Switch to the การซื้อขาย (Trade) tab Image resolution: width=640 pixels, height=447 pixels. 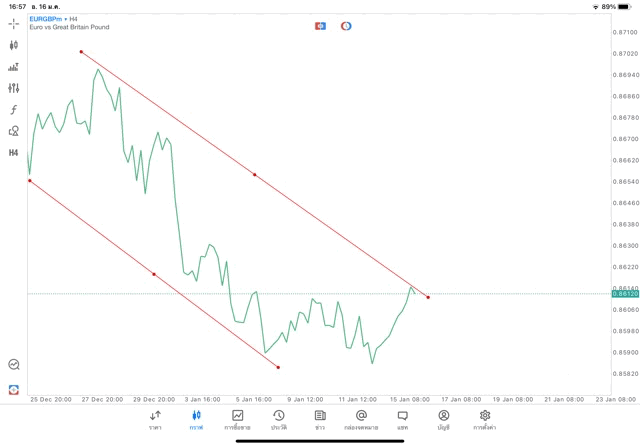point(238,419)
